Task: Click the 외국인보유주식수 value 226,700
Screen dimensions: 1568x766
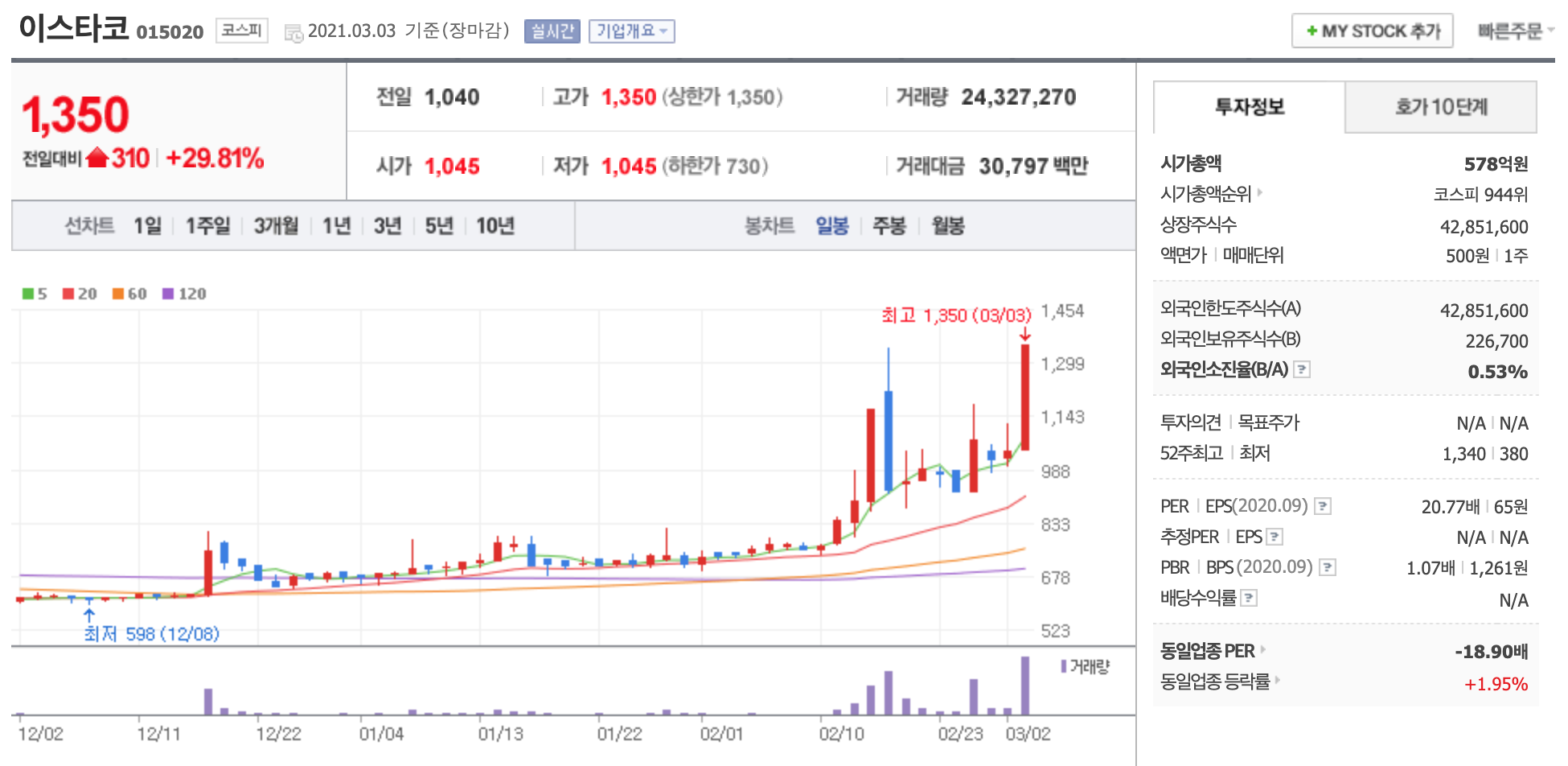Action: point(1497,341)
